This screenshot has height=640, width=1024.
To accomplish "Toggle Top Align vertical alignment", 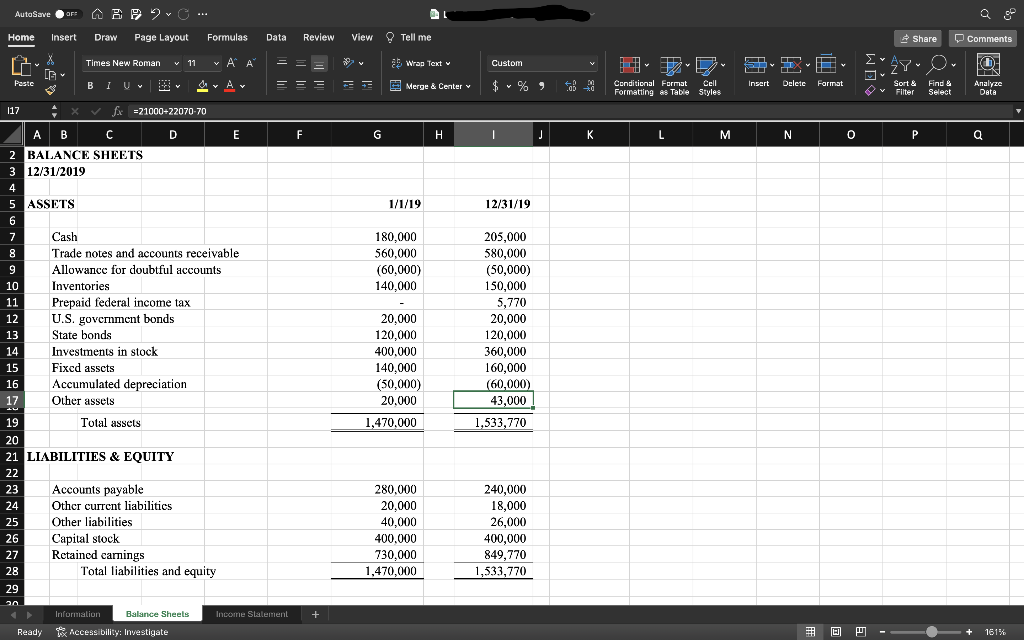I will coord(281,63).
